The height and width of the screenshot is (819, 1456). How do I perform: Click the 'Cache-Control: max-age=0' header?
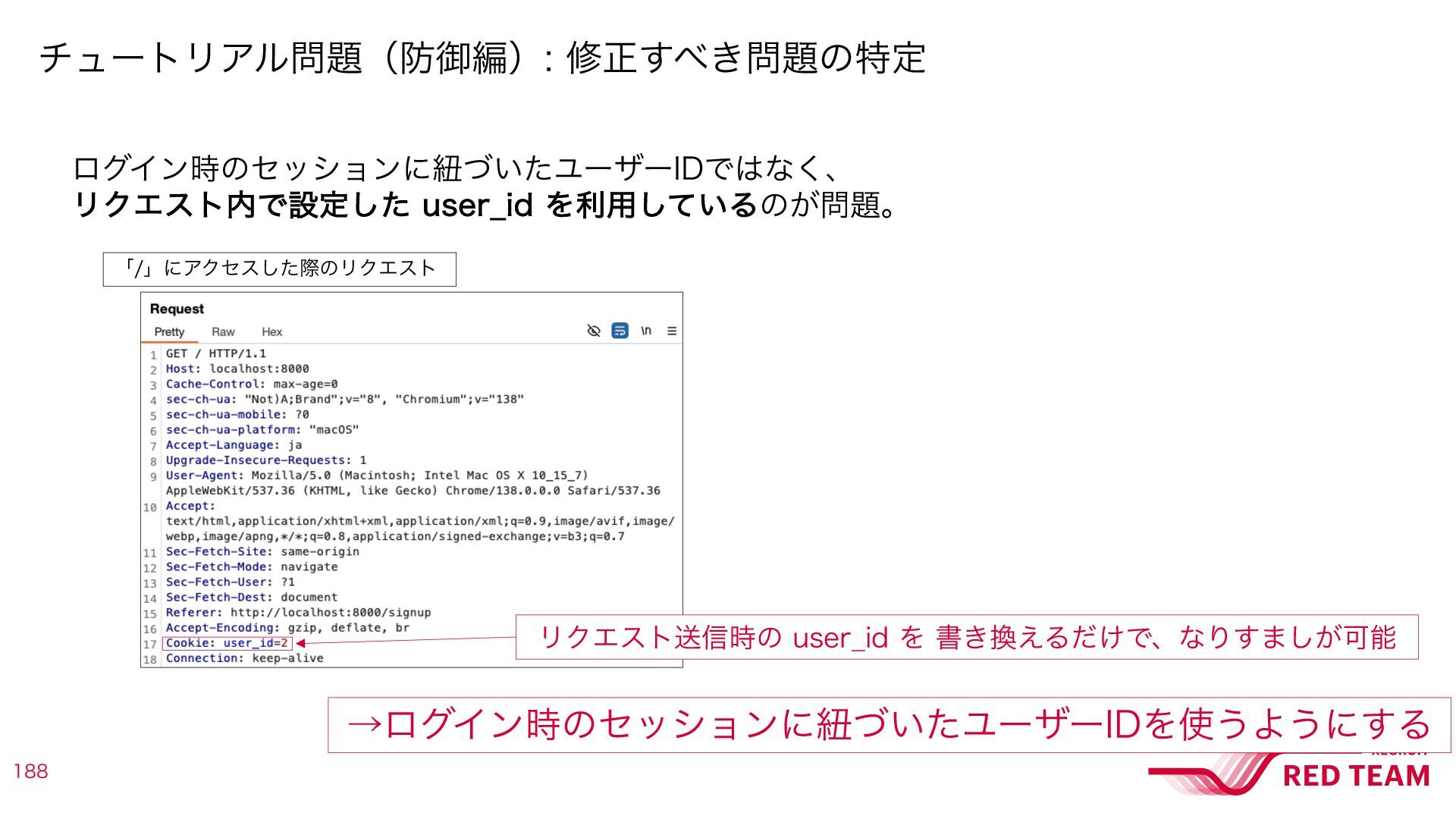point(252,384)
